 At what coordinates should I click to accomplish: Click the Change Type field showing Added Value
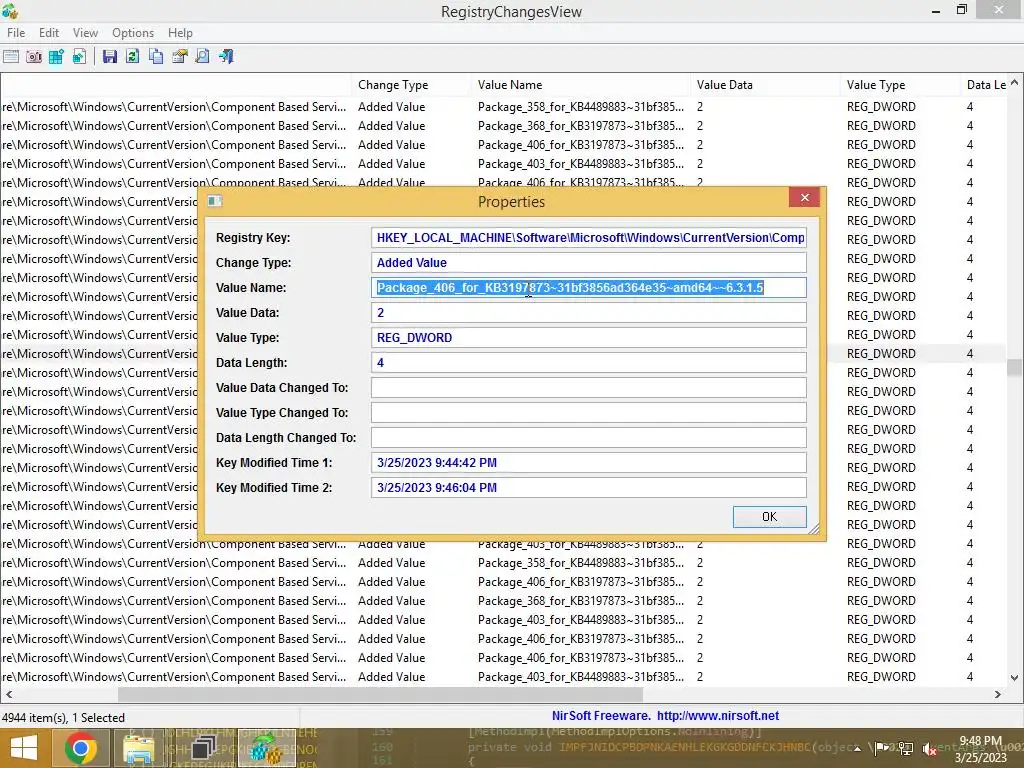tap(588, 263)
